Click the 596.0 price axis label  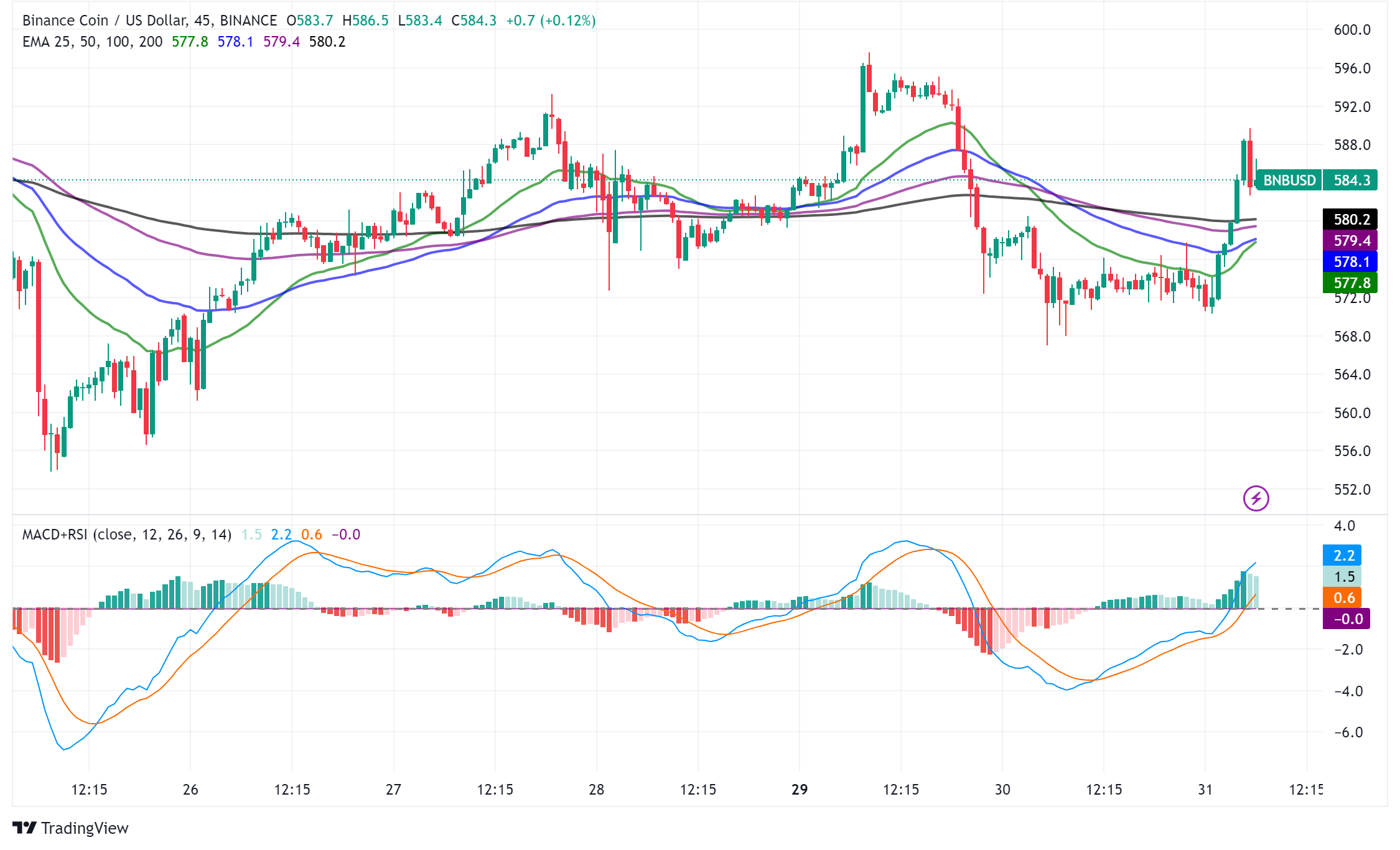1352,68
